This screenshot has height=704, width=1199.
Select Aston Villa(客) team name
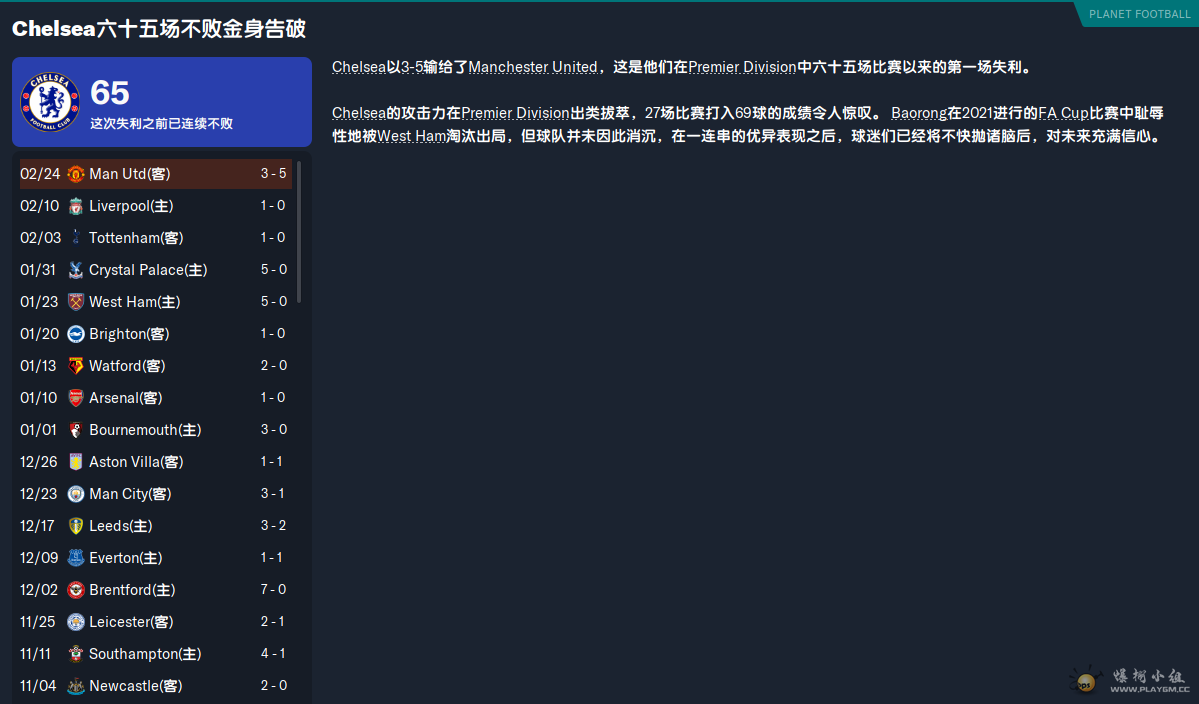point(136,462)
